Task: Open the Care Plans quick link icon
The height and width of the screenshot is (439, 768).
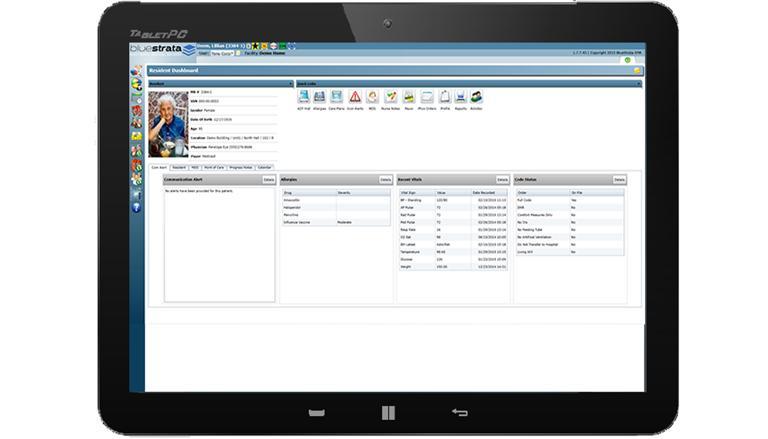Action: [x=336, y=97]
